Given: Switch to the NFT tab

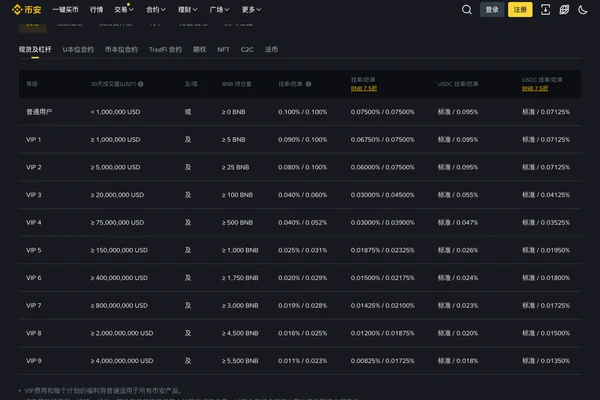Looking at the screenshot, I should (x=223, y=49).
